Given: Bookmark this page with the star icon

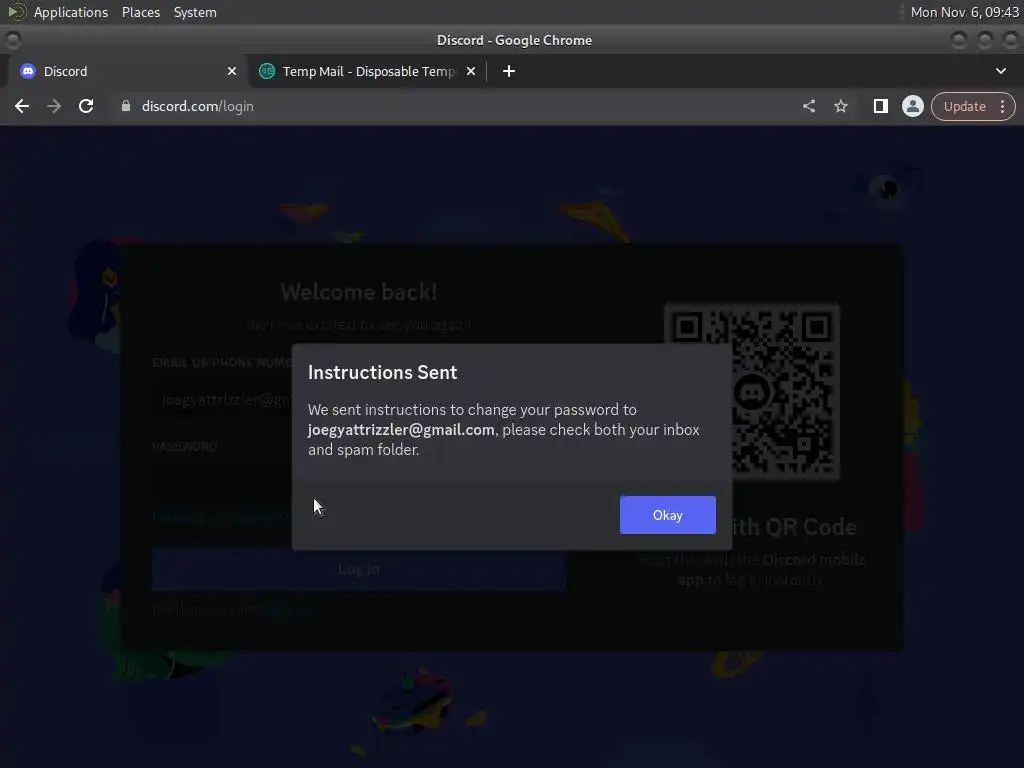Looking at the screenshot, I should click(x=840, y=106).
